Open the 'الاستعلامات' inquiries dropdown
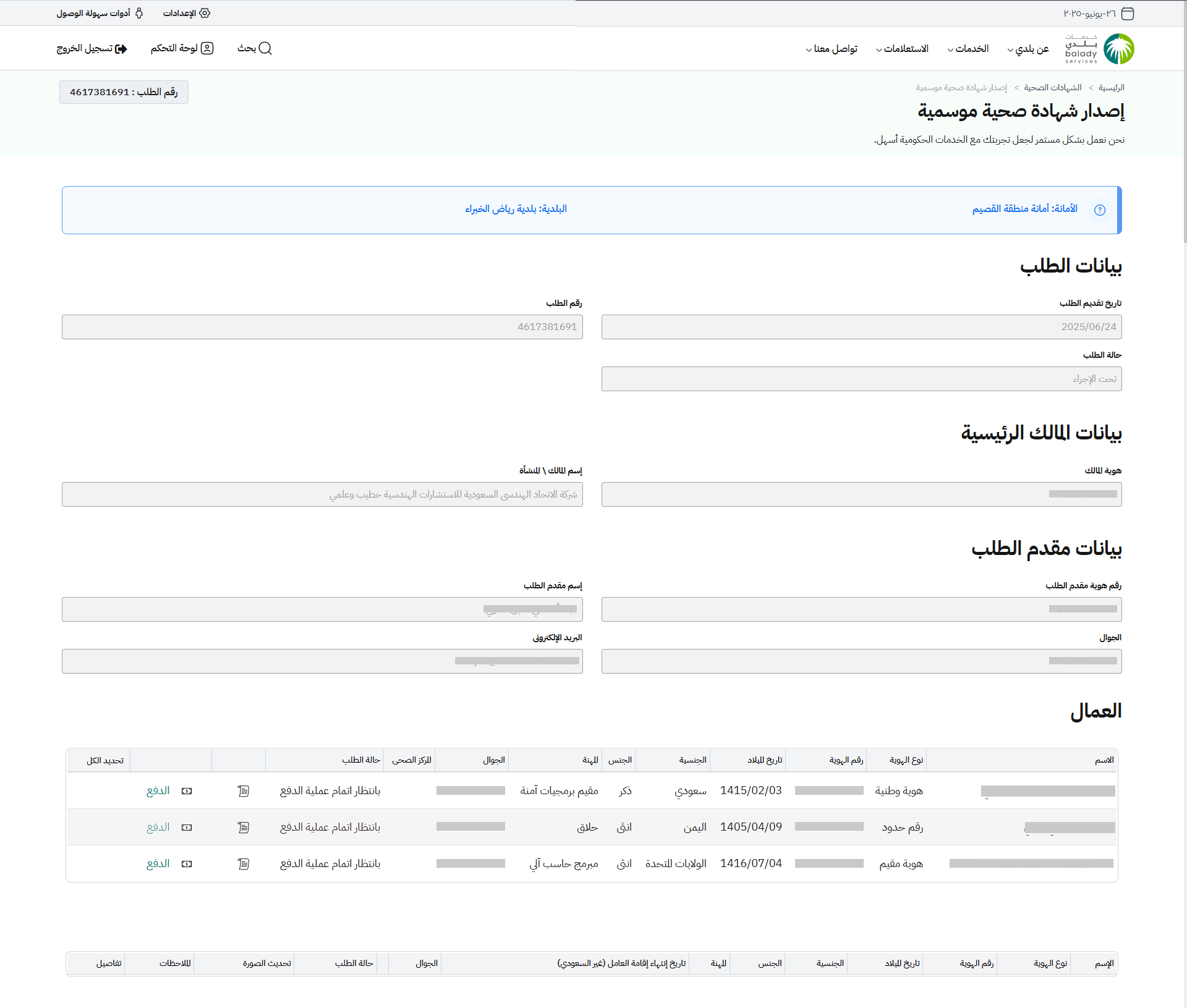1187x1008 pixels. tap(902, 49)
